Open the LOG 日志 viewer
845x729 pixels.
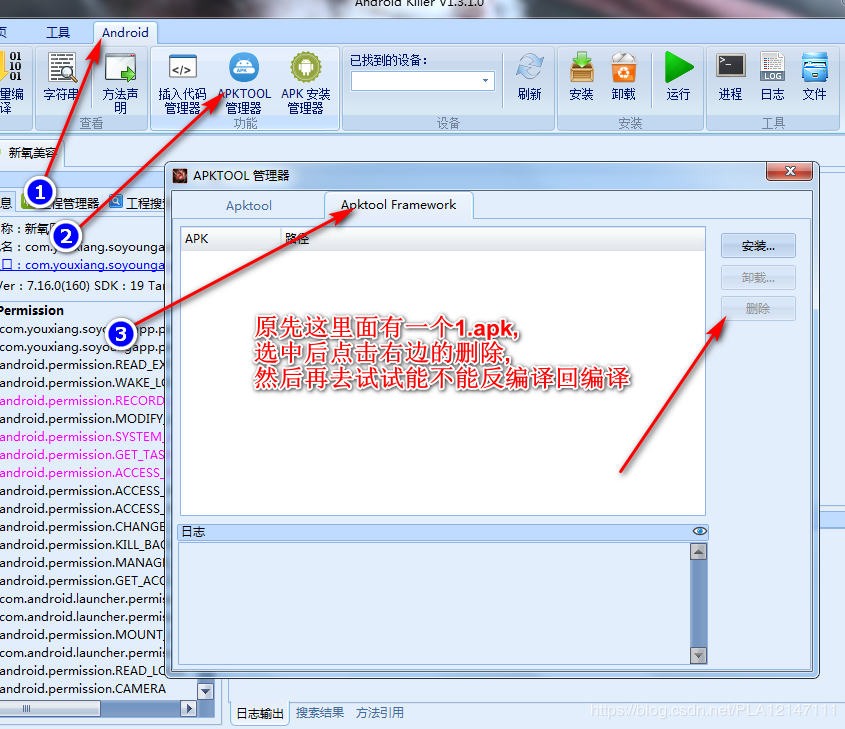click(771, 75)
